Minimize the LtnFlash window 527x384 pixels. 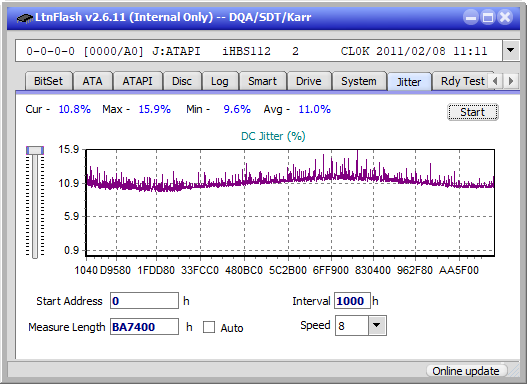[471, 17]
